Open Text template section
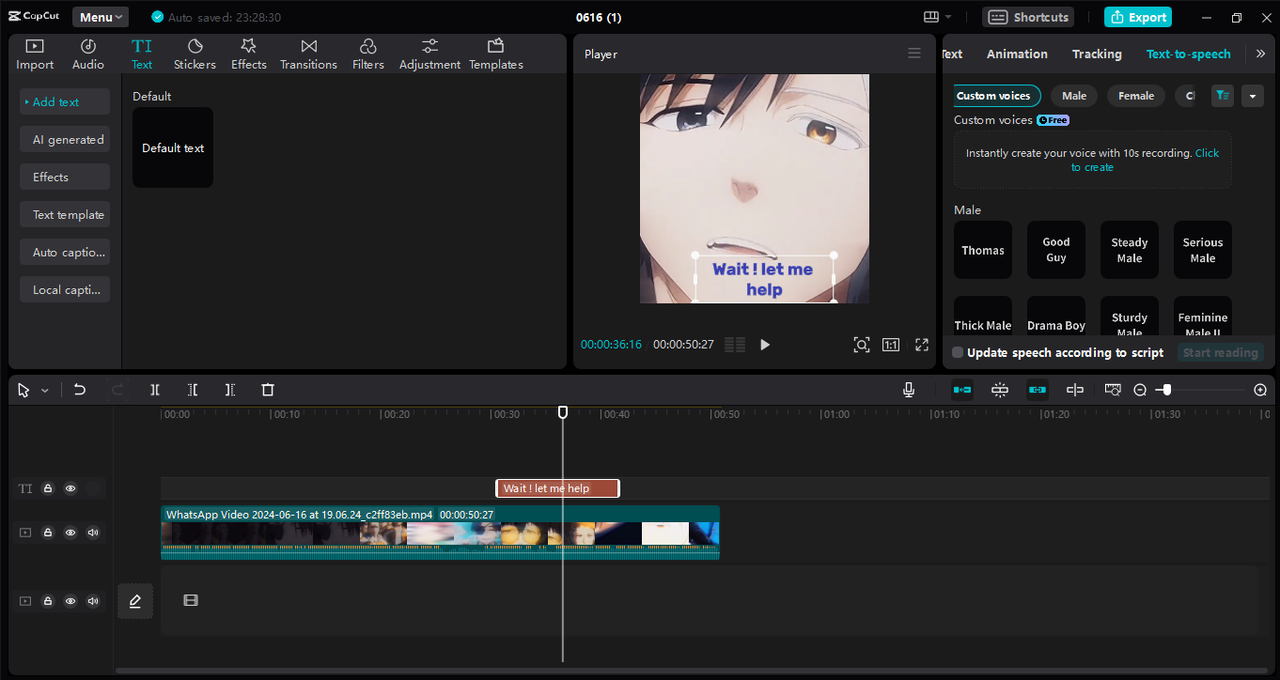This screenshot has width=1280, height=680. pyautogui.click(x=65, y=215)
